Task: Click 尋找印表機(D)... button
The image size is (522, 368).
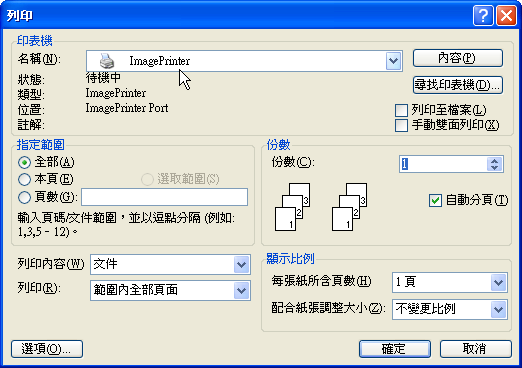Action: tap(458, 85)
